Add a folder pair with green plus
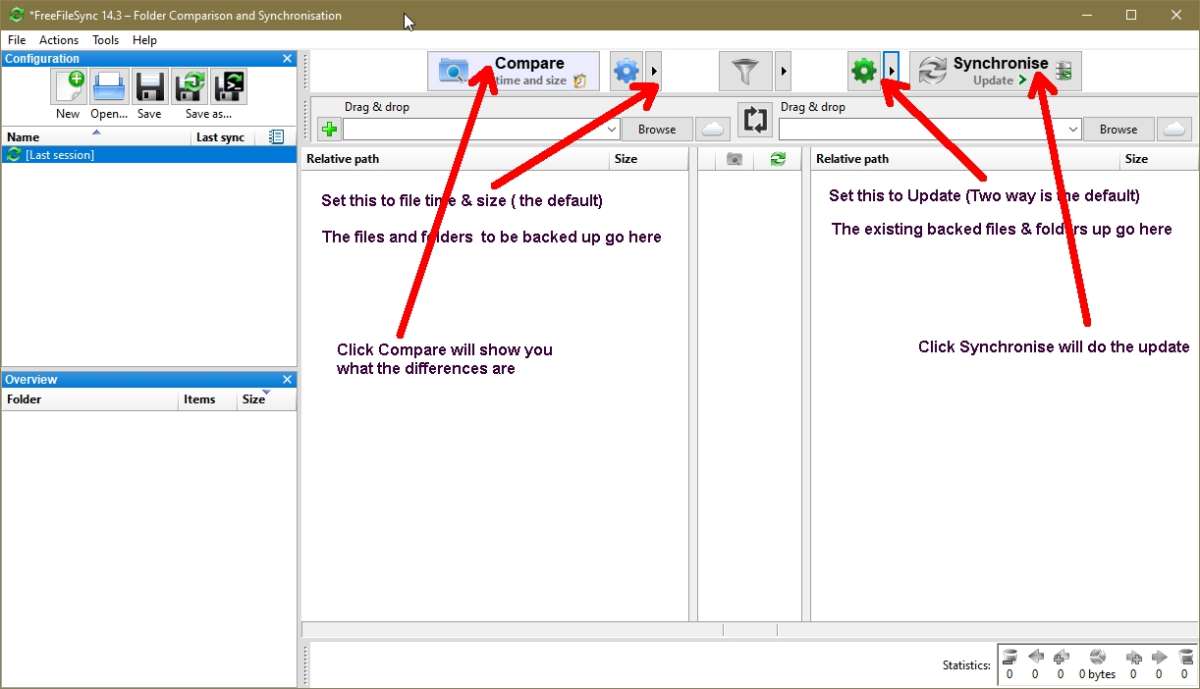The image size is (1200, 689). tap(328, 129)
